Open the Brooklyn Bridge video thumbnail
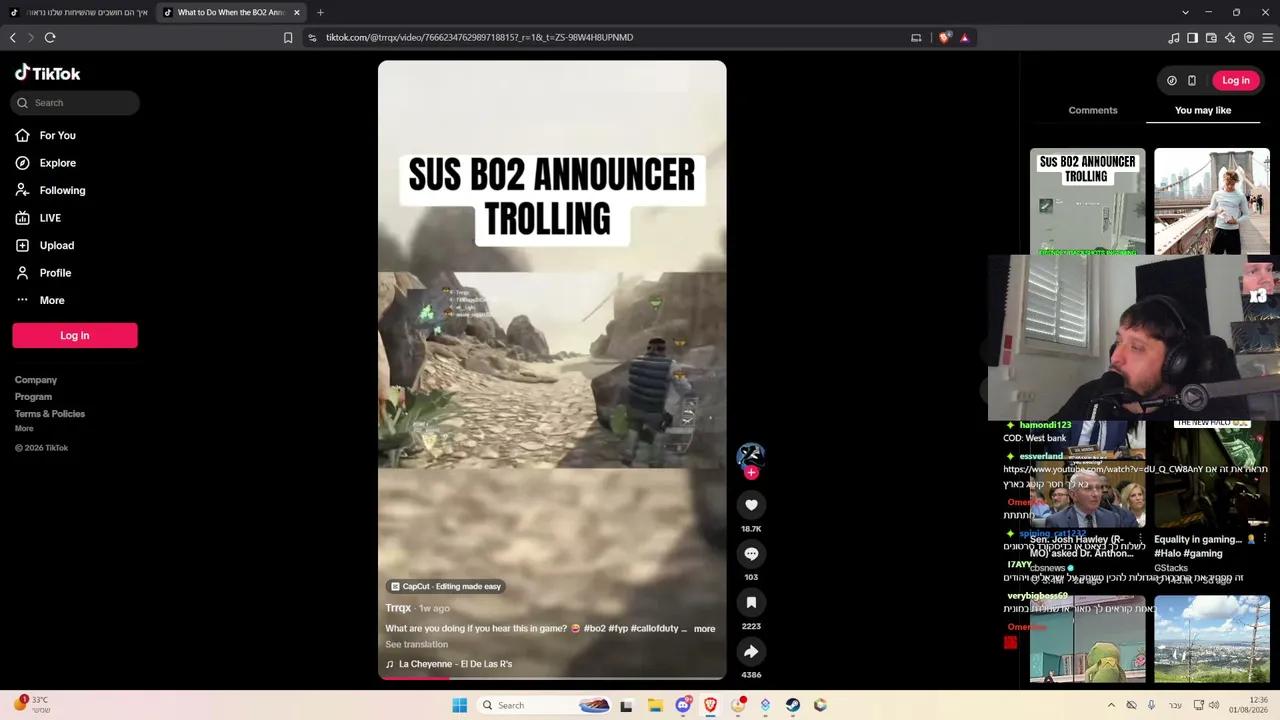The height and width of the screenshot is (720, 1280). point(1212,202)
